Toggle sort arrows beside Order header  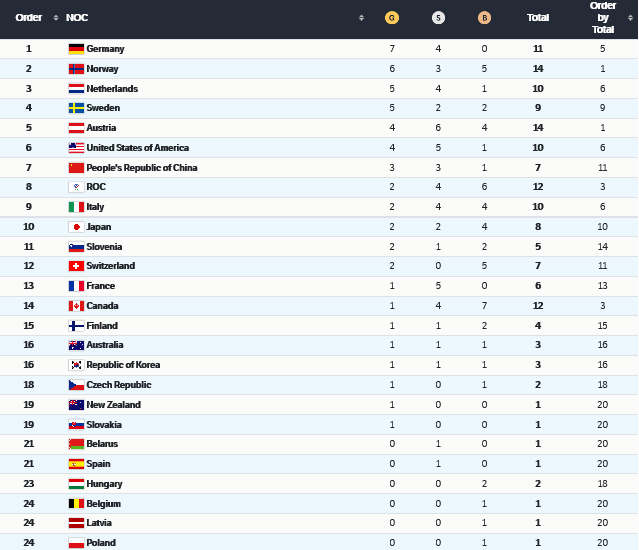click(55, 18)
